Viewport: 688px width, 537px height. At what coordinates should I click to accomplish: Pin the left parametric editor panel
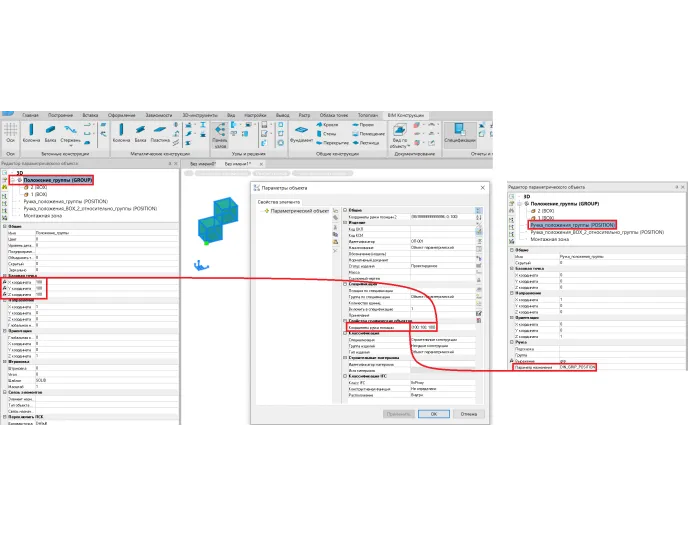pos(170,164)
